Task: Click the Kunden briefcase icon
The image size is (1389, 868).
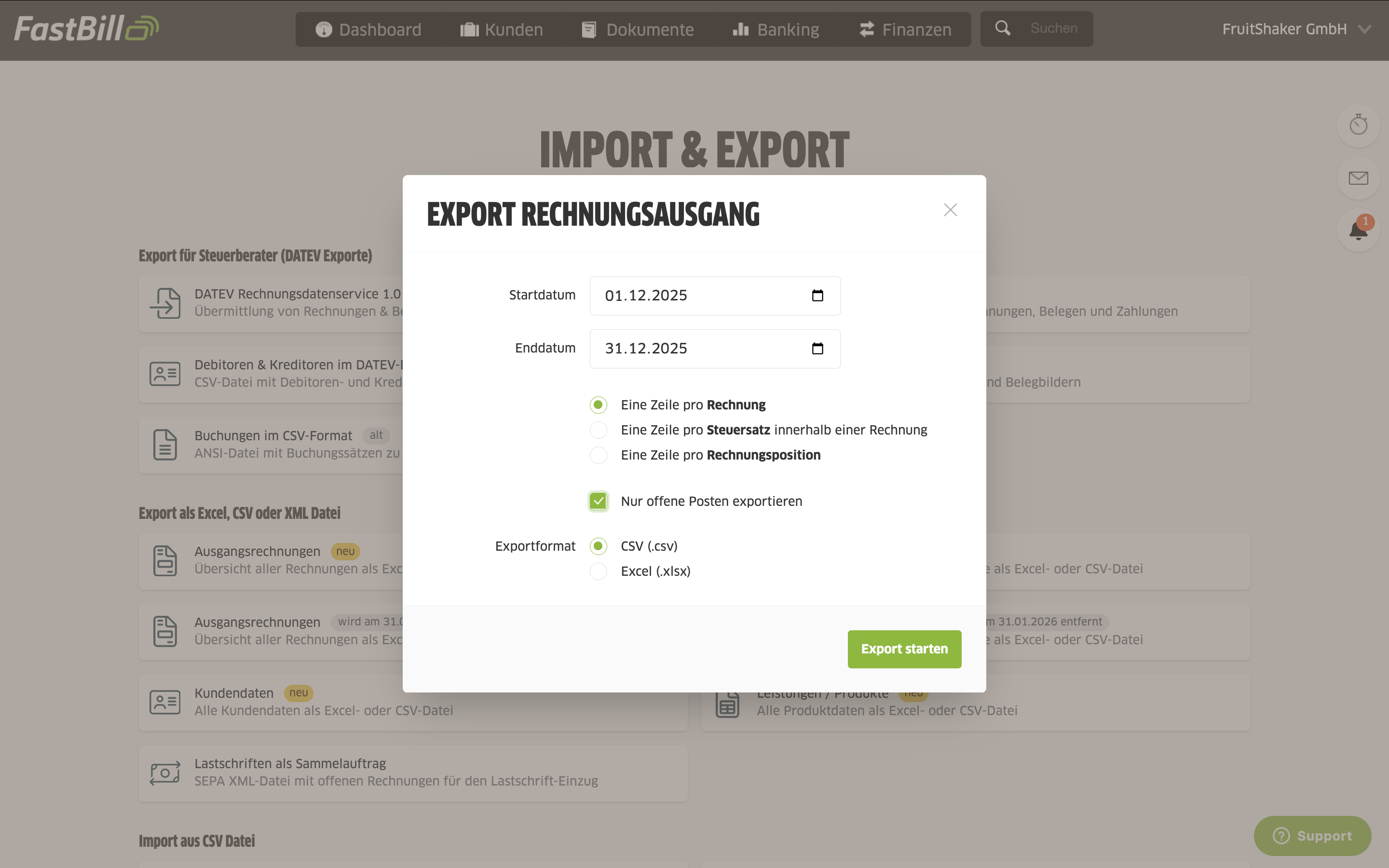Action: (x=469, y=29)
